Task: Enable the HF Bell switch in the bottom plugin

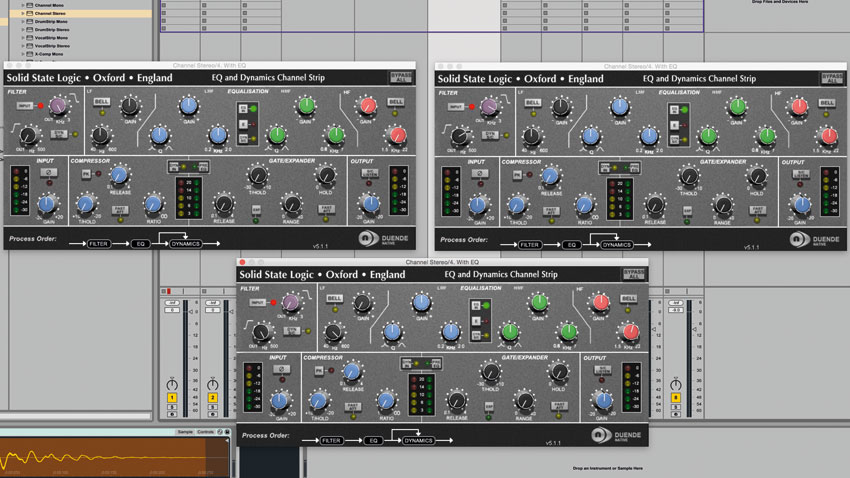Action: click(630, 298)
